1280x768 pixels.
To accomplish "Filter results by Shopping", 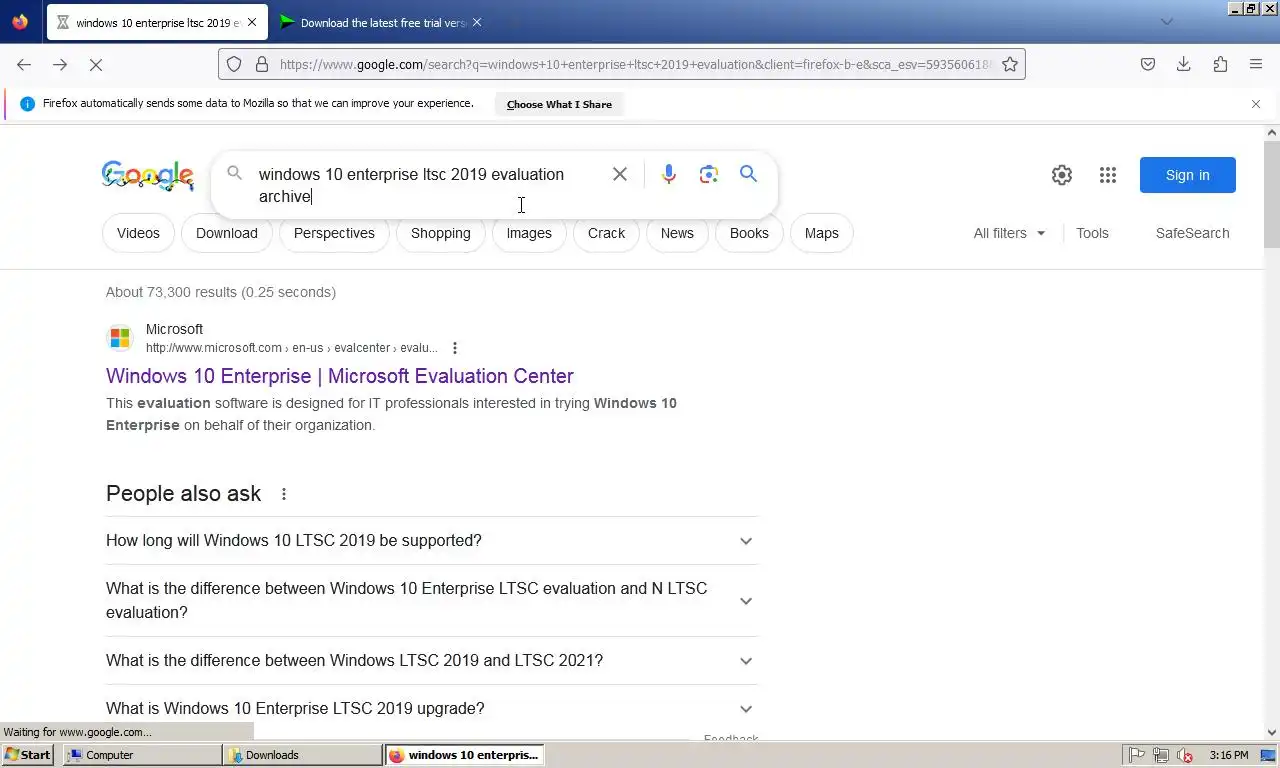I will tap(441, 233).
